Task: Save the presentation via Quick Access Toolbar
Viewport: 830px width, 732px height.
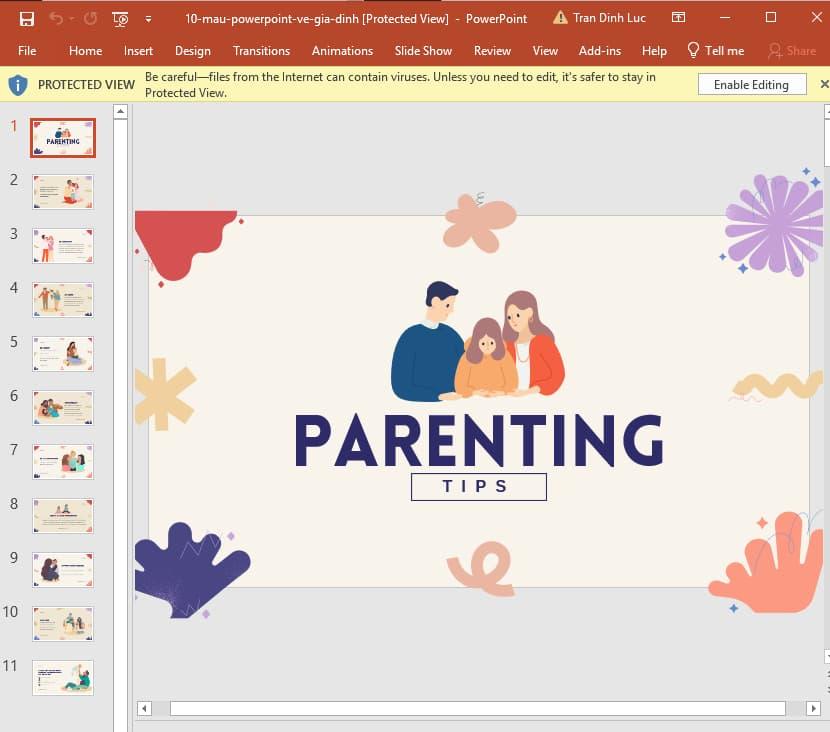Action: point(27,18)
